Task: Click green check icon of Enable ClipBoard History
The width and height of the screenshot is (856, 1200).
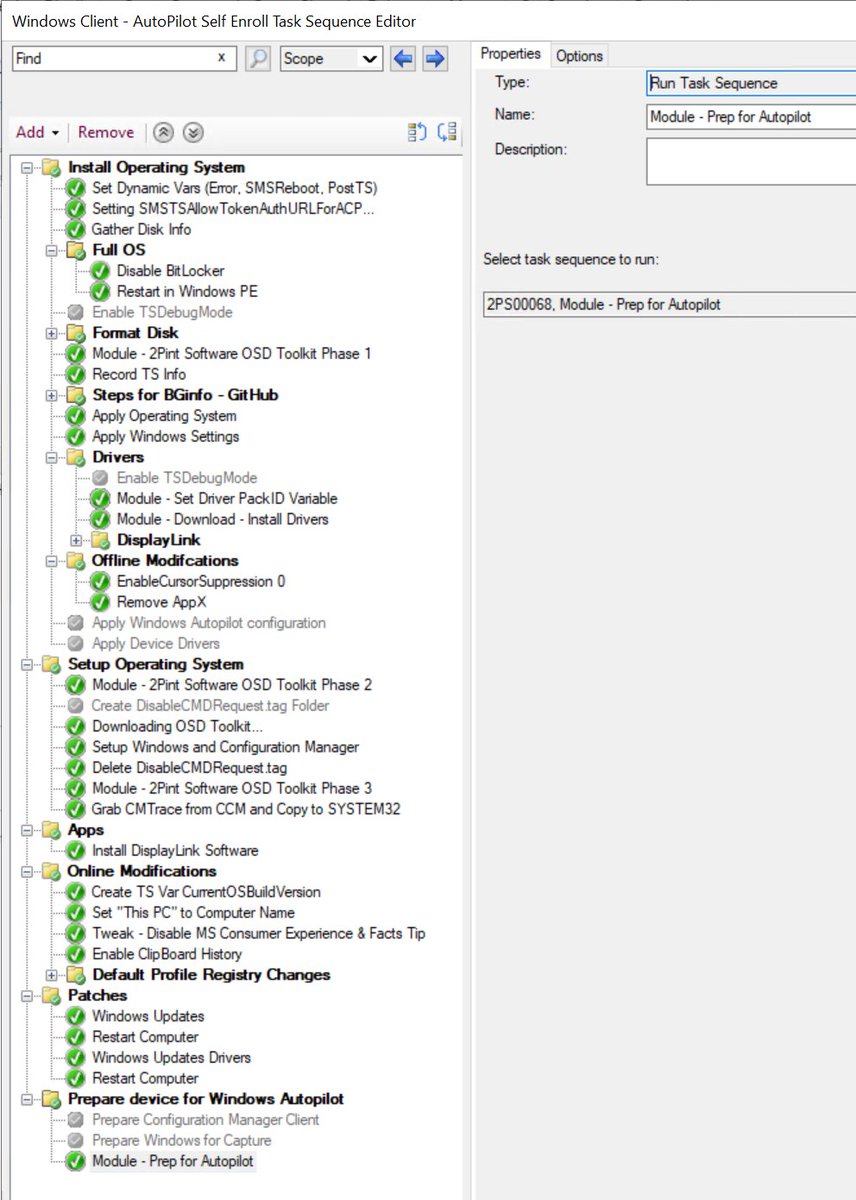Action: [x=75, y=954]
